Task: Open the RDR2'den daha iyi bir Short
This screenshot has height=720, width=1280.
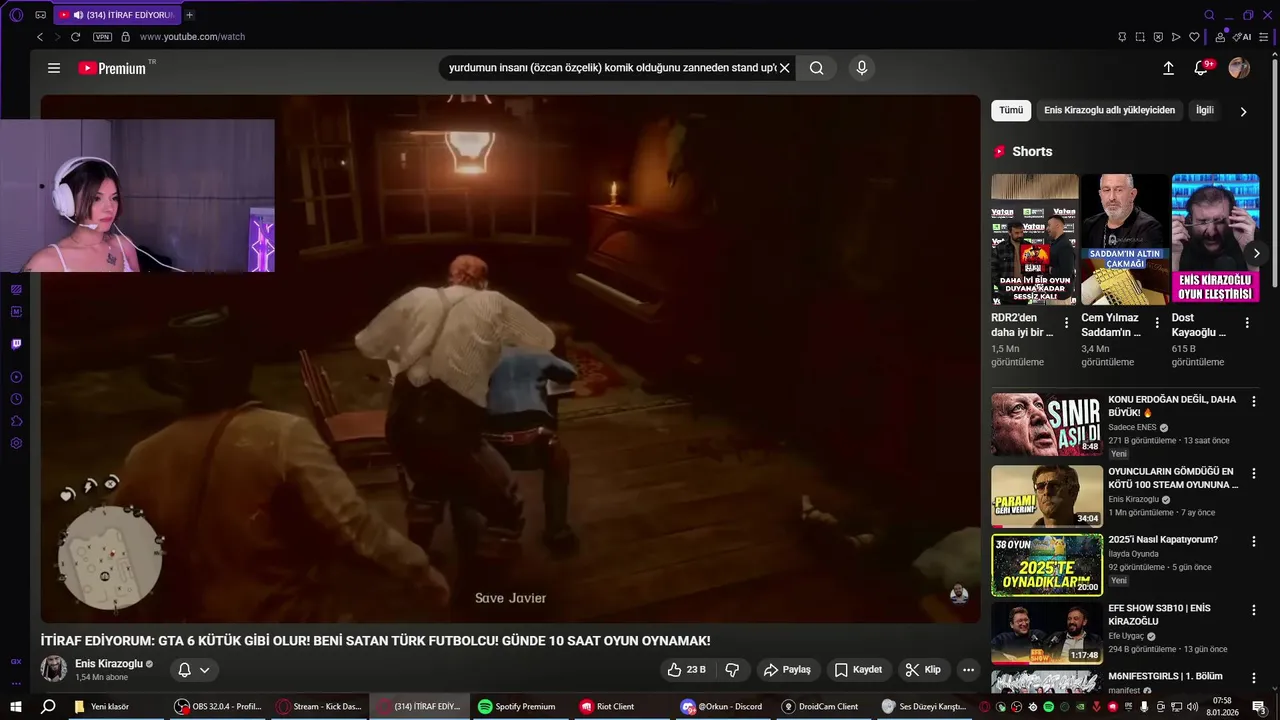Action: coord(1035,240)
